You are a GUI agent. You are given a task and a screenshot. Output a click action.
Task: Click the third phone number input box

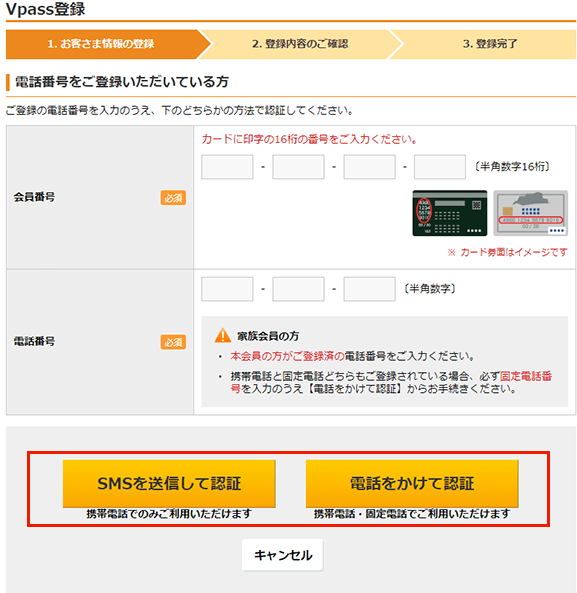[x=369, y=289]
